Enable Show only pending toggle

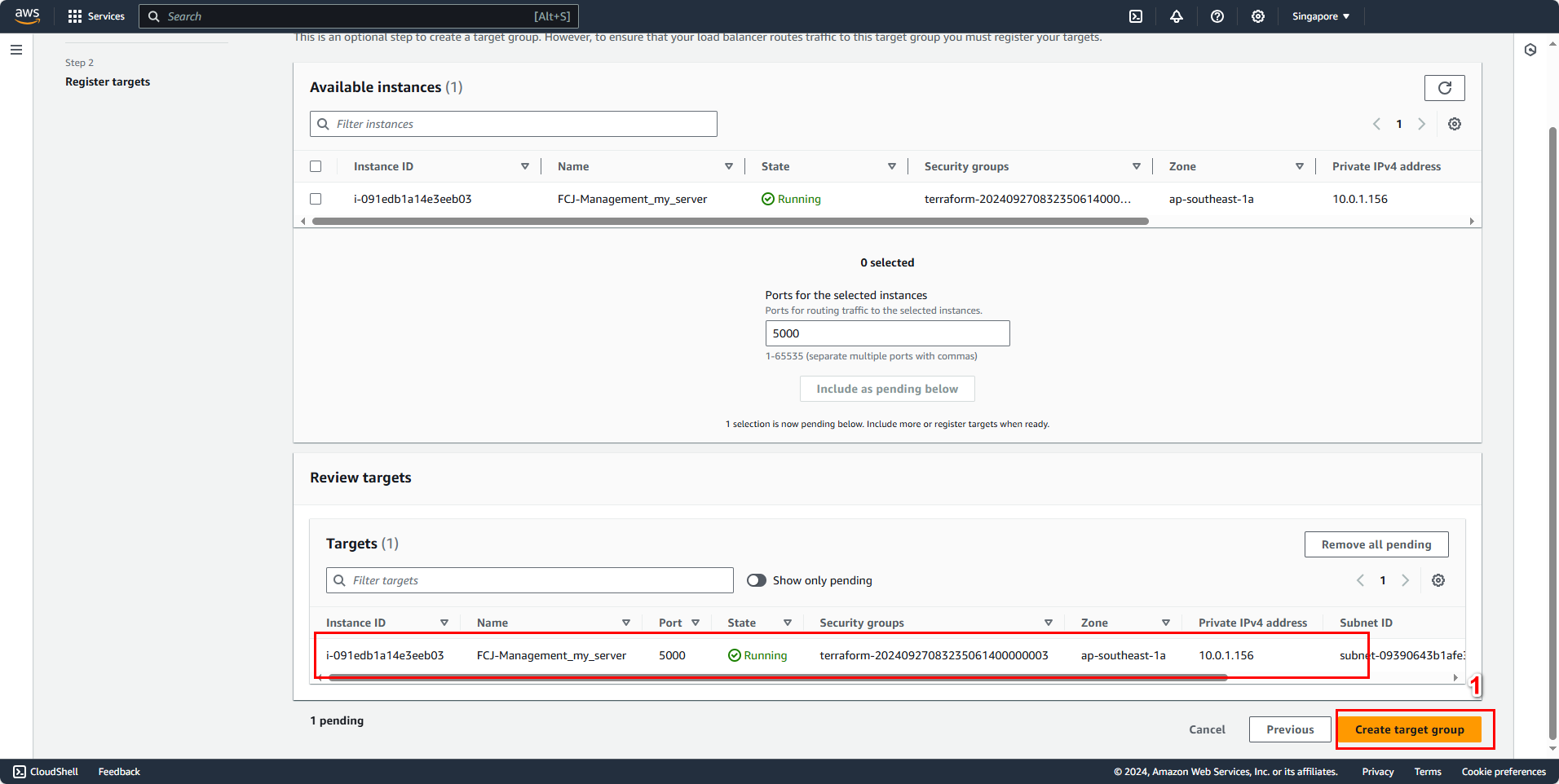[755, 579]
